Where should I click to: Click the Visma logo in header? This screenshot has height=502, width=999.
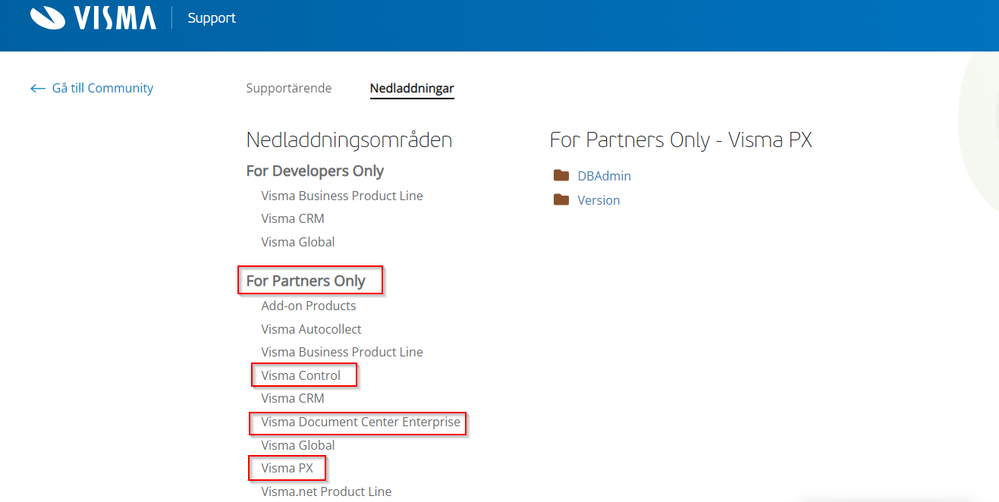pos(93,18)
